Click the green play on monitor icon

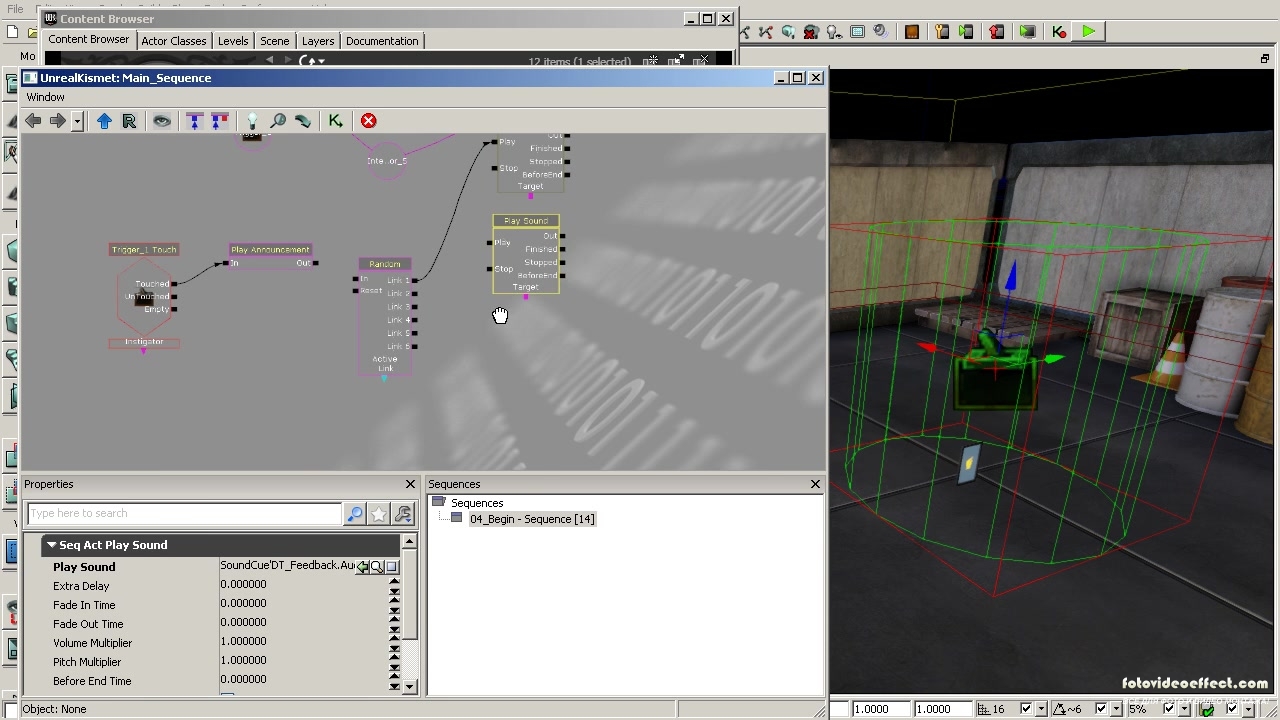pyautogui.click(x=1027, y=32)
